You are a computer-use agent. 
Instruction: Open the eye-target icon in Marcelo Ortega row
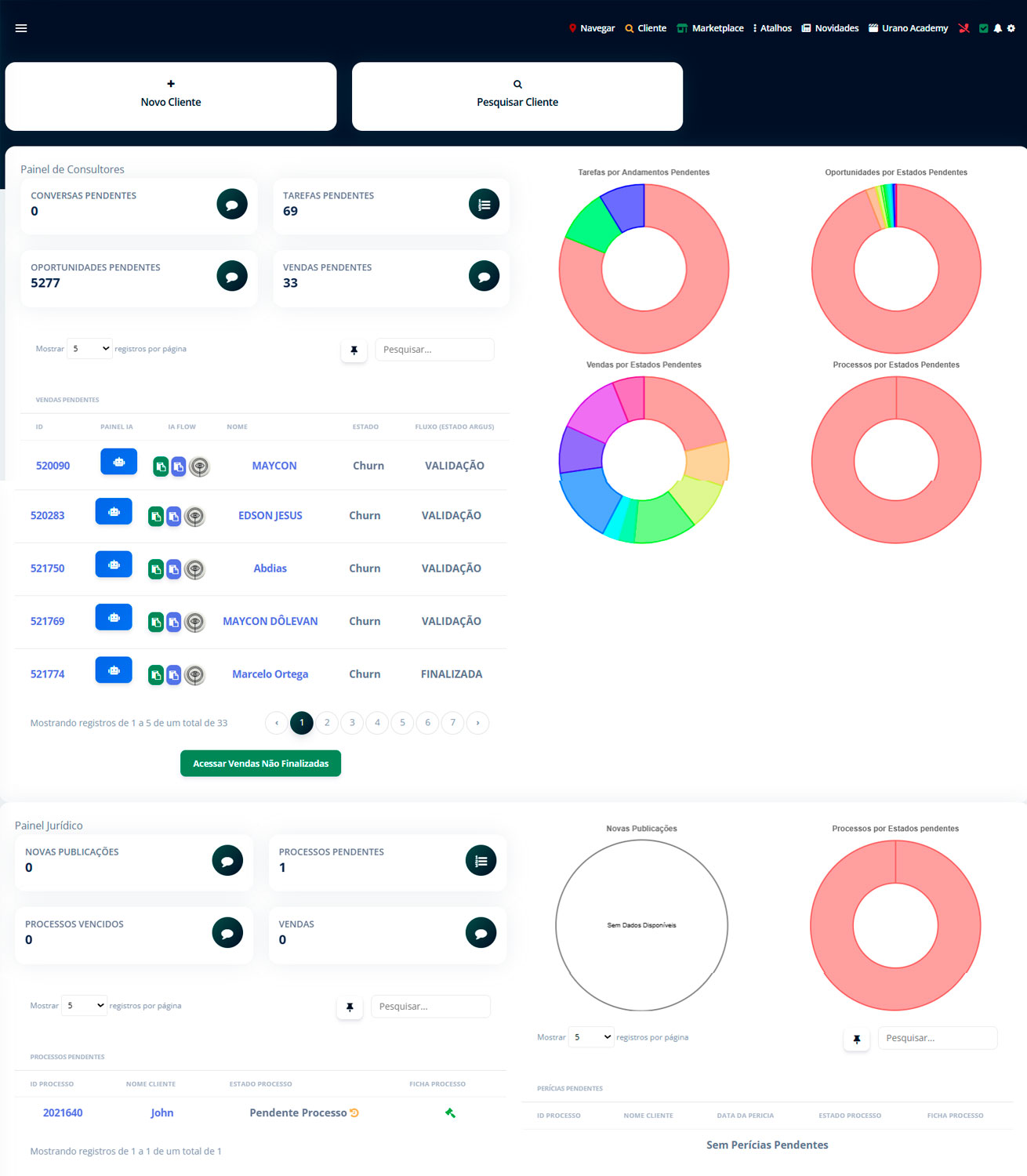tap(194, 675)
